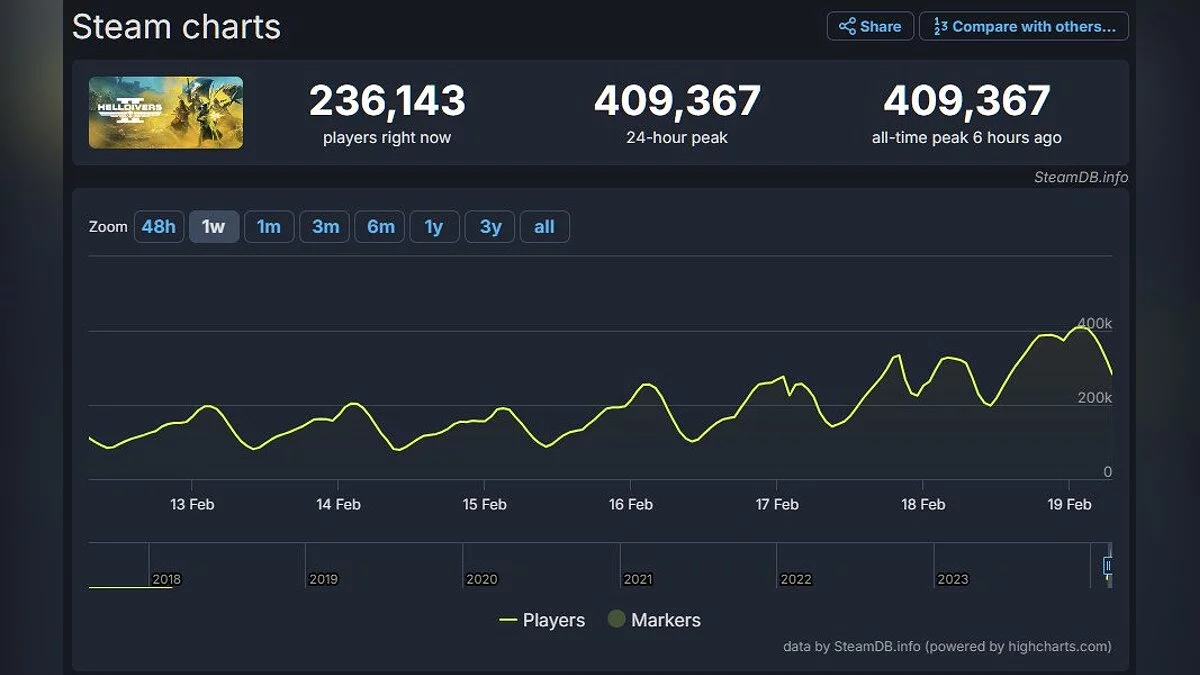Image resolution: width=1200 pixels, height=675 pixels.
Task: Choose the 3y zoom option
Action: click(x=490, y=227)
